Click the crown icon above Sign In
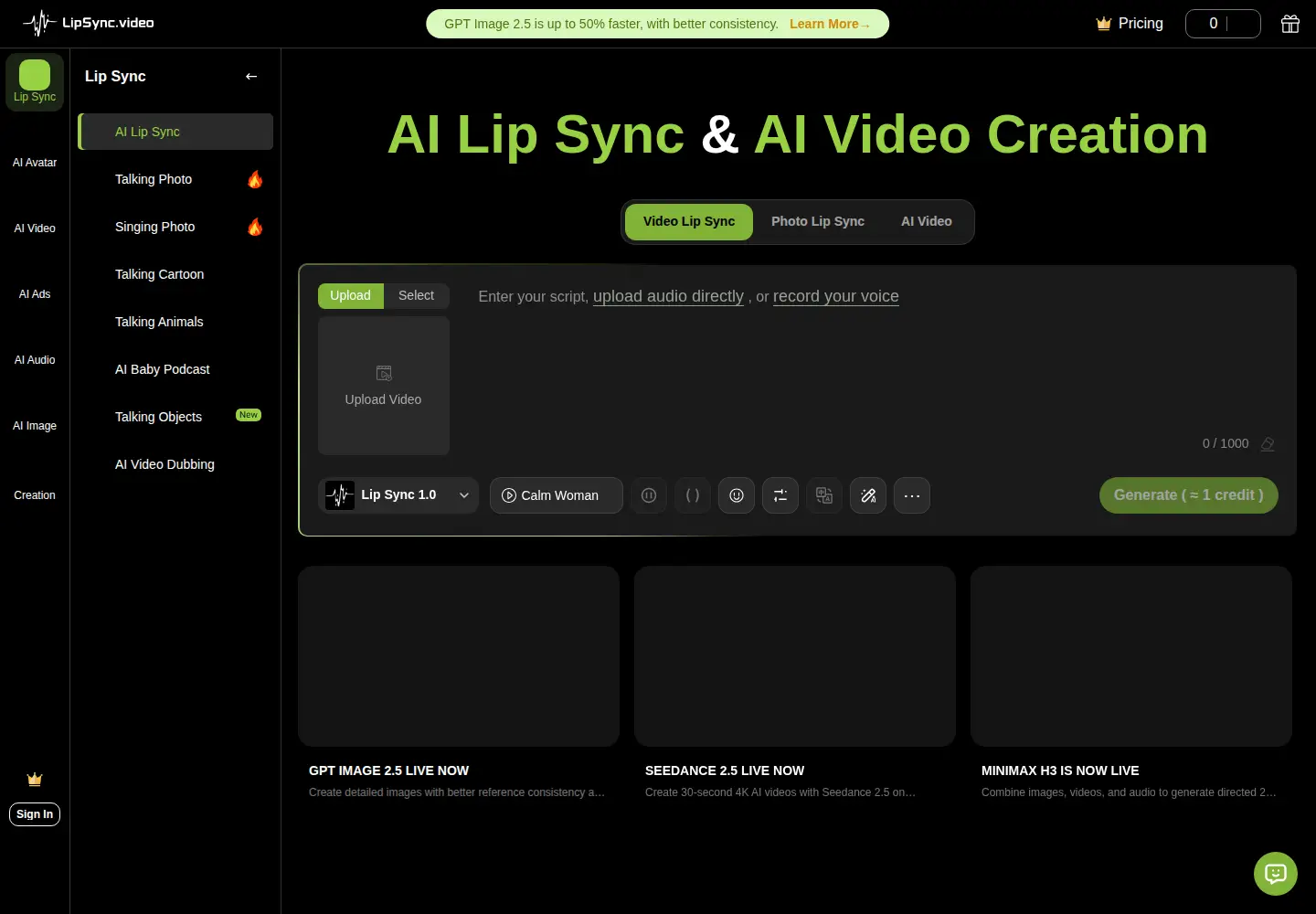 (x=35, y=780)
